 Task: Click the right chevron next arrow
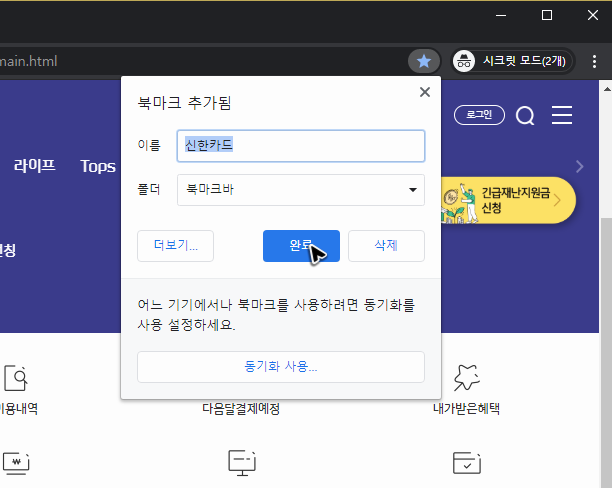(580, 167)
